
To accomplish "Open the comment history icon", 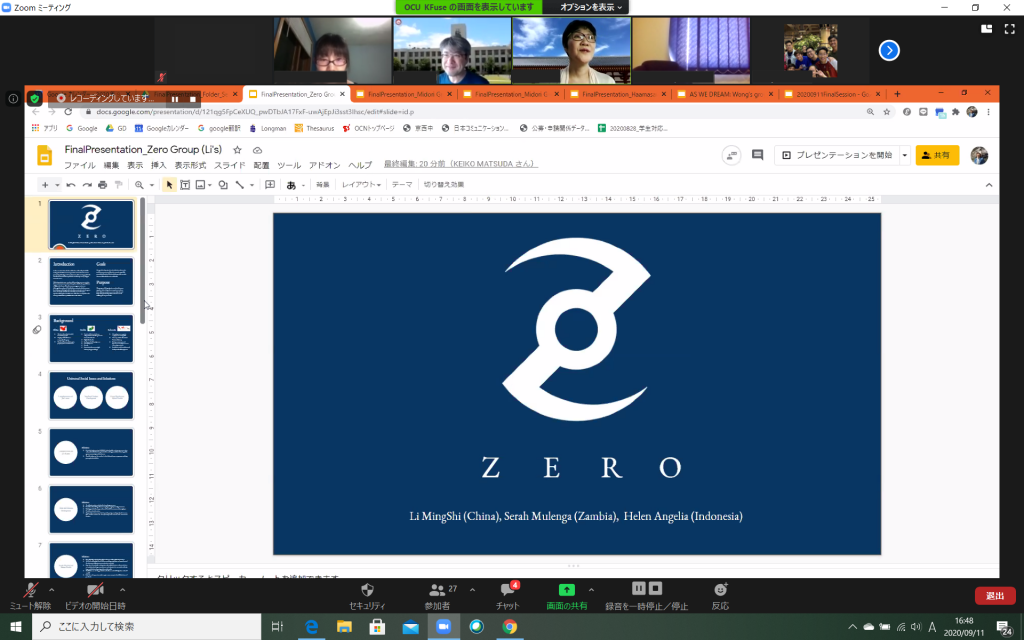I will [757, 155].
